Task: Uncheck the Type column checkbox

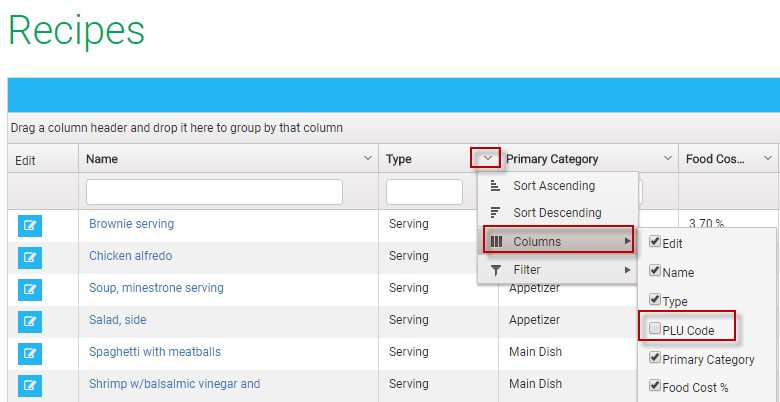Action: 655,301
